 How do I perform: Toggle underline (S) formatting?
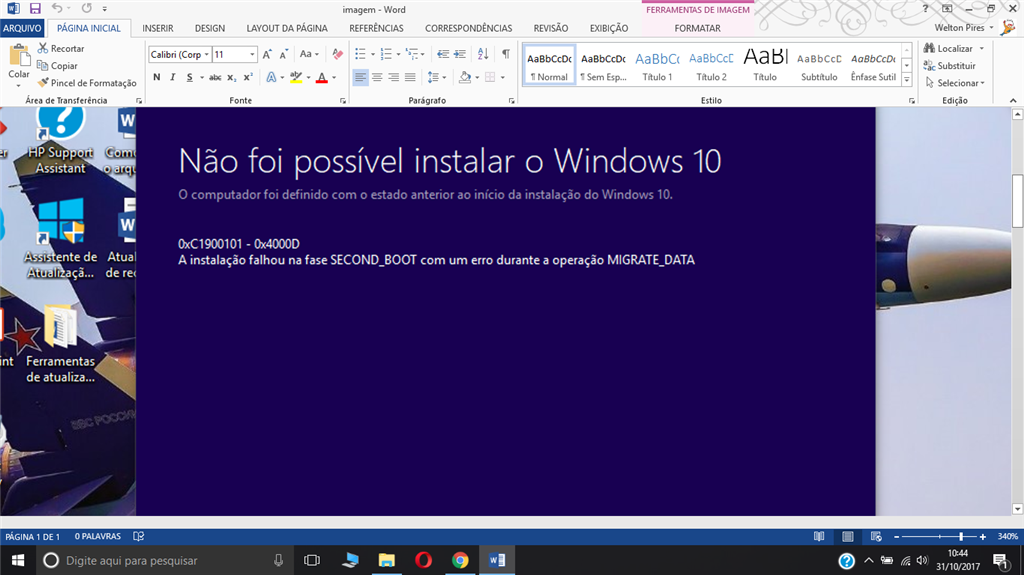tap(189, 77)
